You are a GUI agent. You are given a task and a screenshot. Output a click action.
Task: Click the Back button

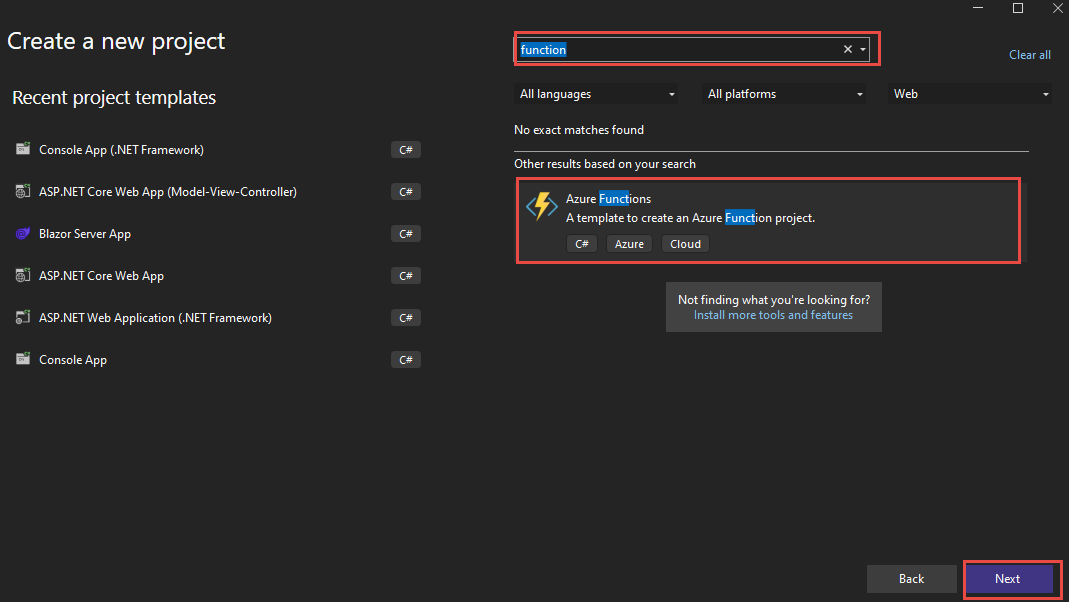912,579
